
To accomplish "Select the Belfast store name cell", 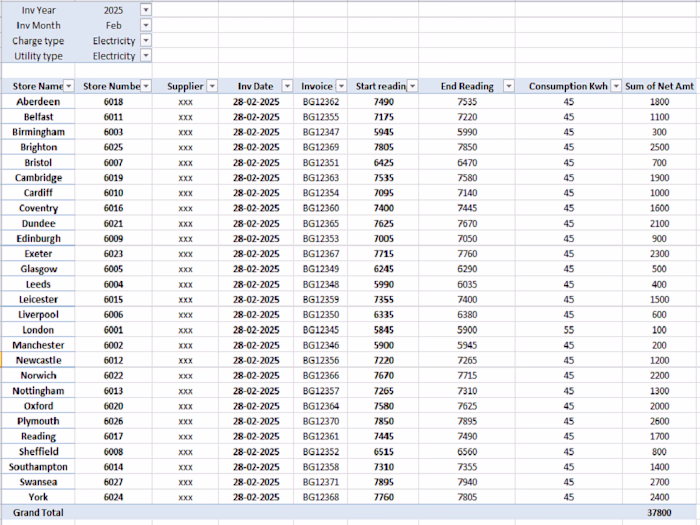I will click(x=38, y=117).
